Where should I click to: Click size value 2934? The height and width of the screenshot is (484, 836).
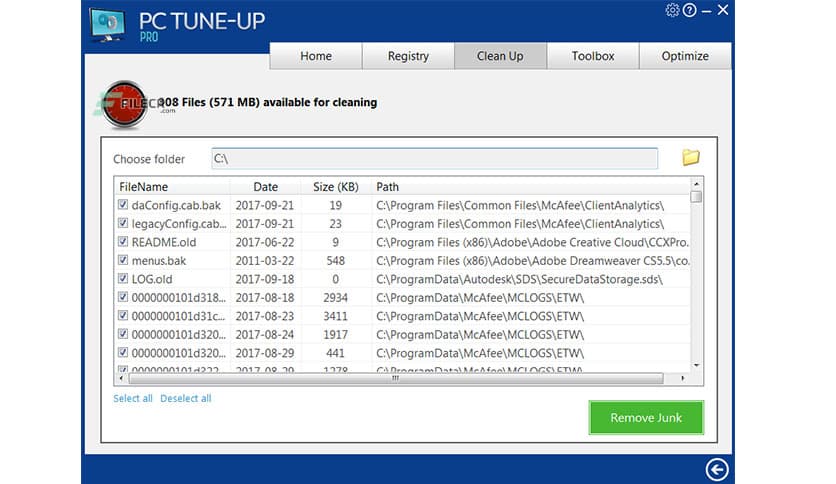335,297
